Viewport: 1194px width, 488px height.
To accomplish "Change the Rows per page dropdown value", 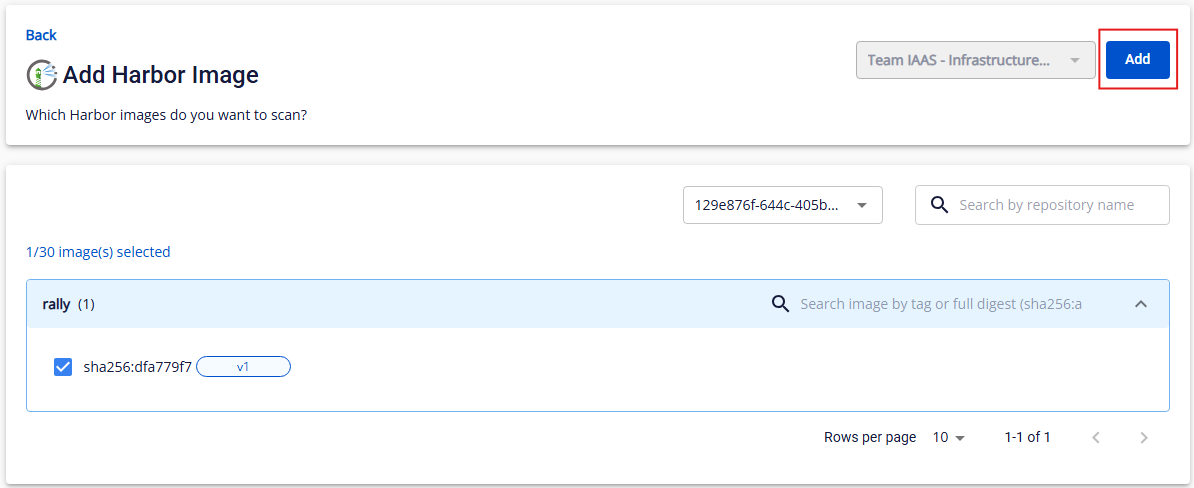I will [x=949, y=437].
